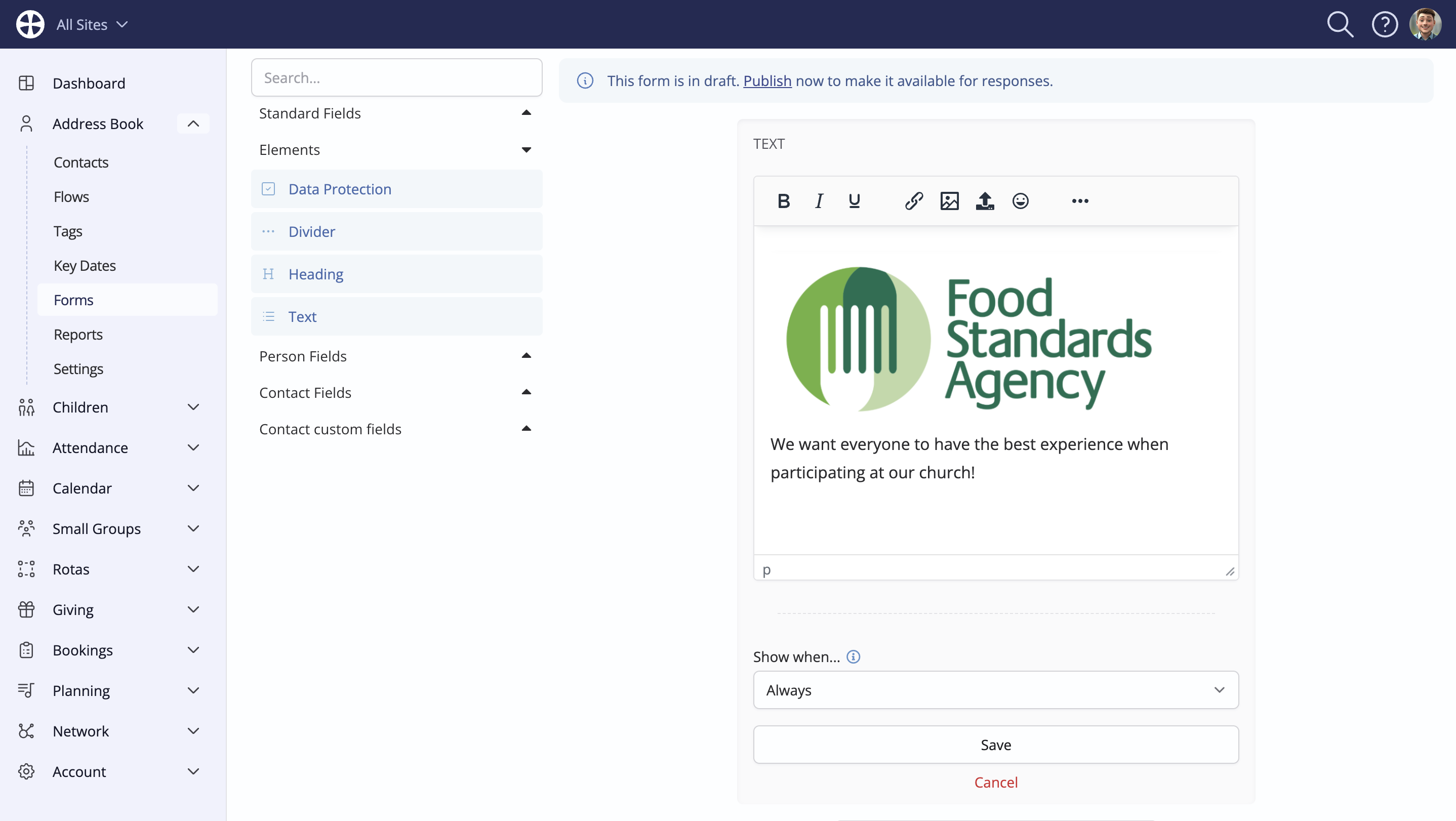The height and width of the screenshot is (821, 1456).
Task: Open Settings under Address Book
Action: click(x=78, y=370)
